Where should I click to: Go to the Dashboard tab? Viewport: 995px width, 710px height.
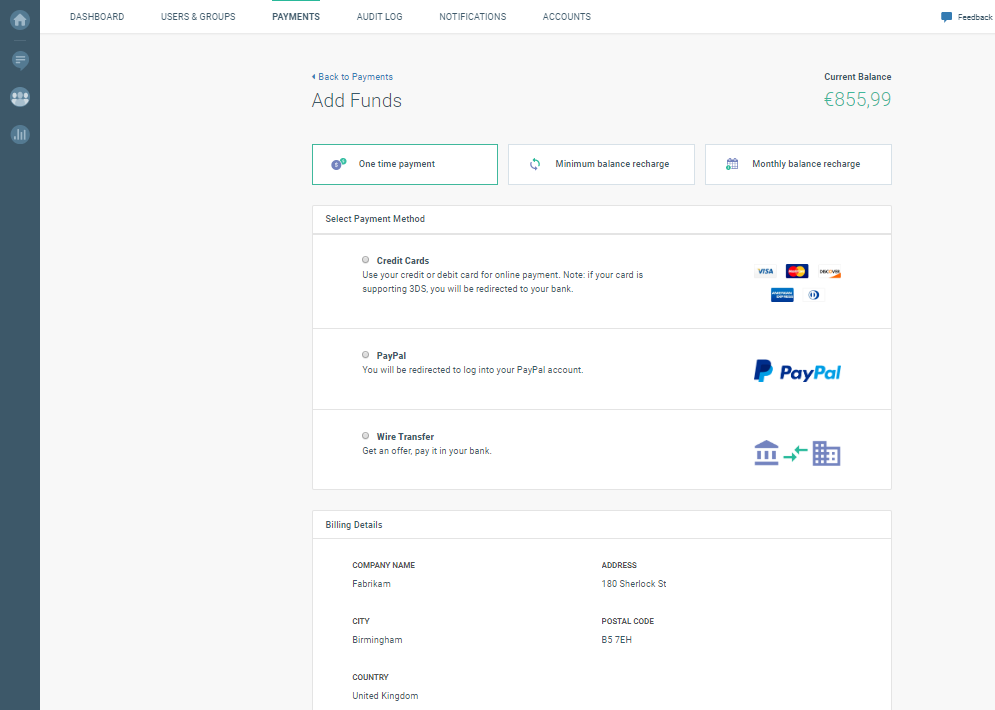coord(97,16)
